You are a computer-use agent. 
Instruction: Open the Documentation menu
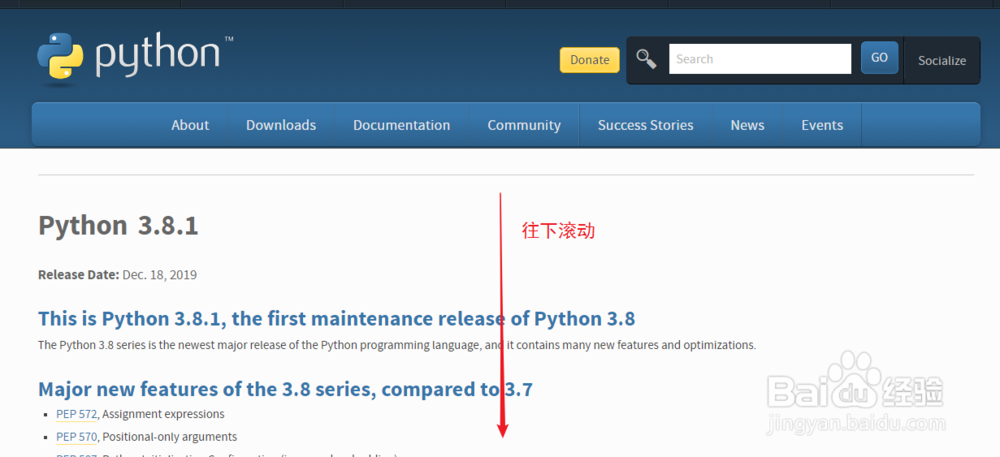(401, 125)
